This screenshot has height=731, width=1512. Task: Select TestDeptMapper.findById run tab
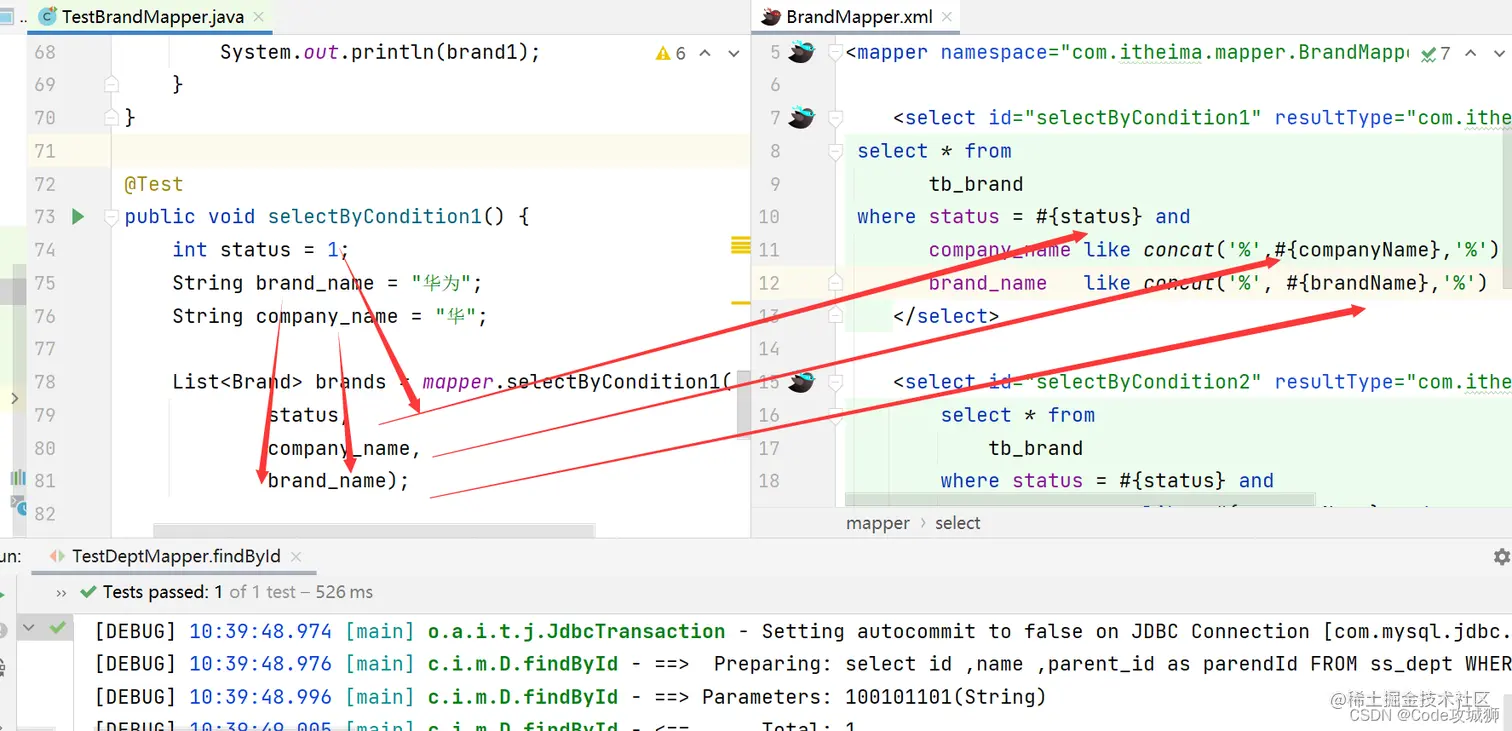click(x=176, y=556)
